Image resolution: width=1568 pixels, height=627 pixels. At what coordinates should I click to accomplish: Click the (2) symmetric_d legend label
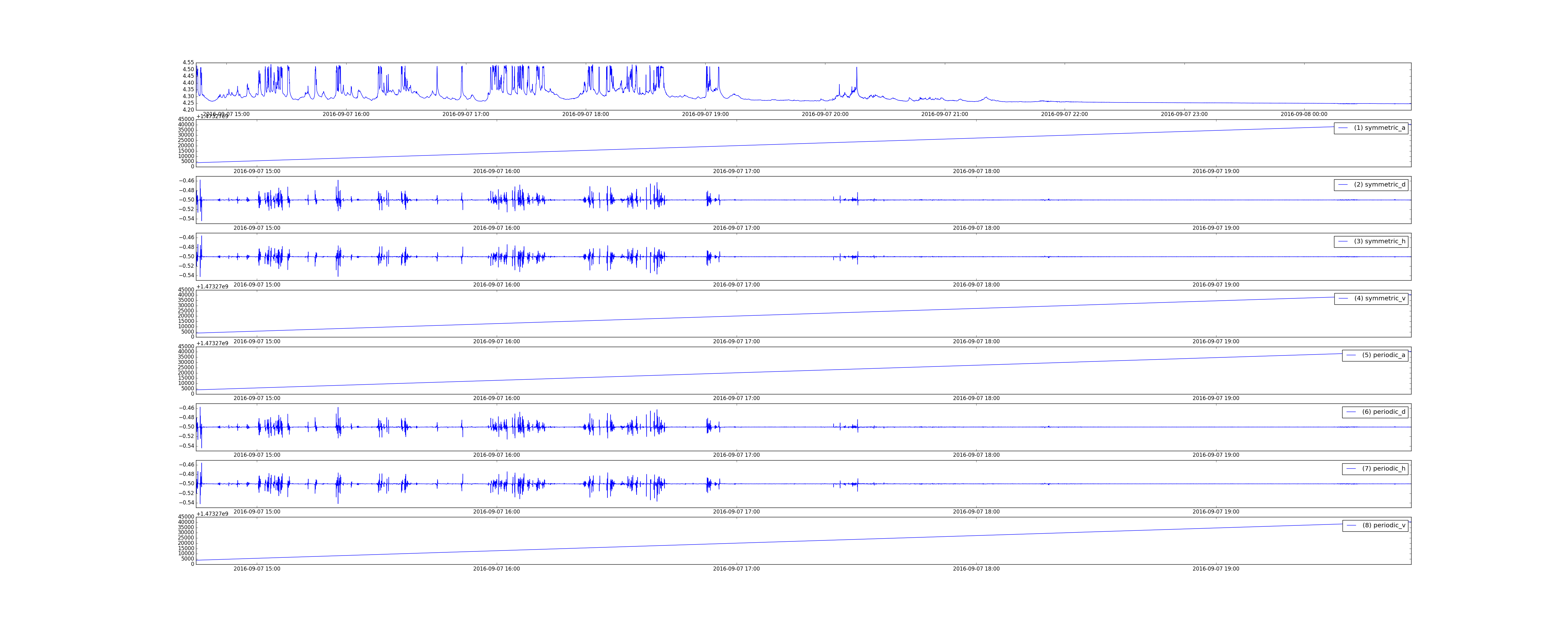pyautogui.click(x=1379, y=184)
